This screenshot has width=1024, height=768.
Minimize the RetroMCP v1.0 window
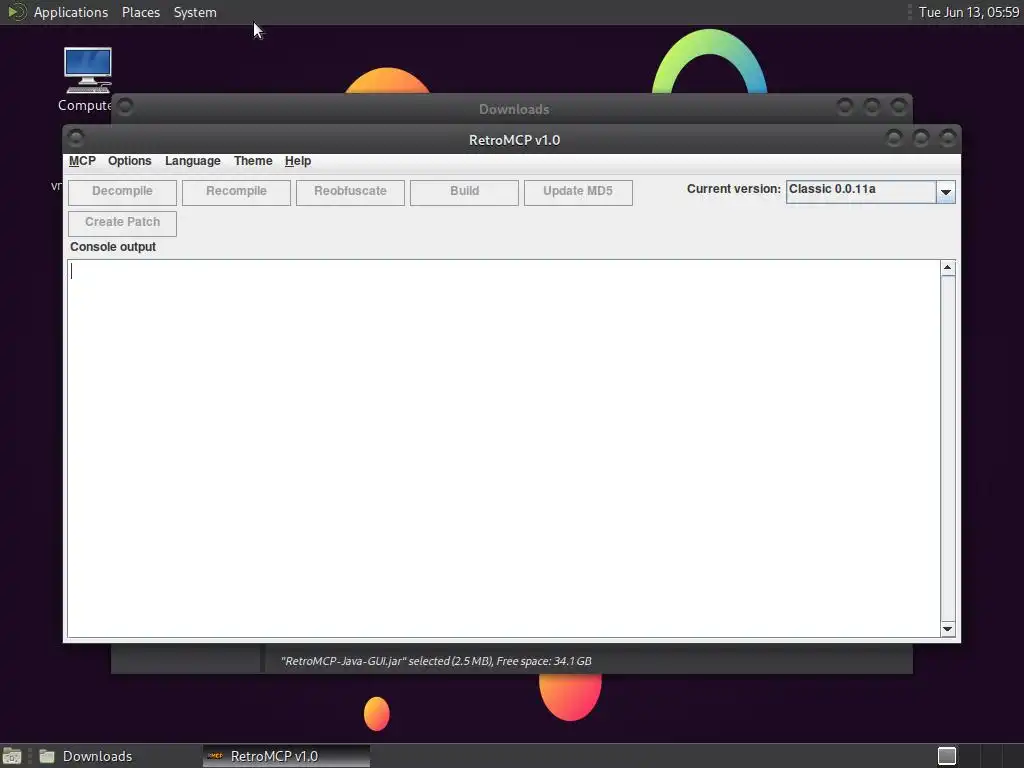[x=894, y=138]
